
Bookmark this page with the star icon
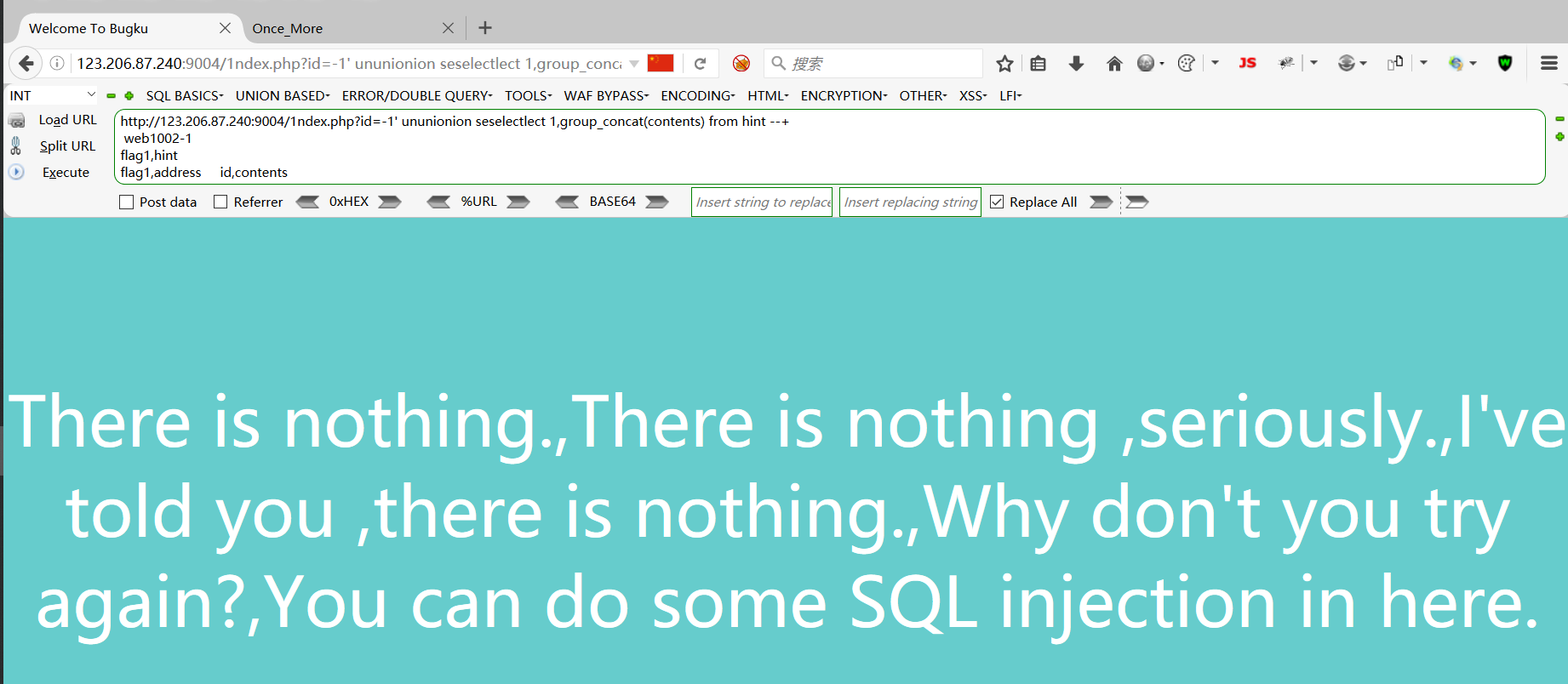pos(1004,64)
